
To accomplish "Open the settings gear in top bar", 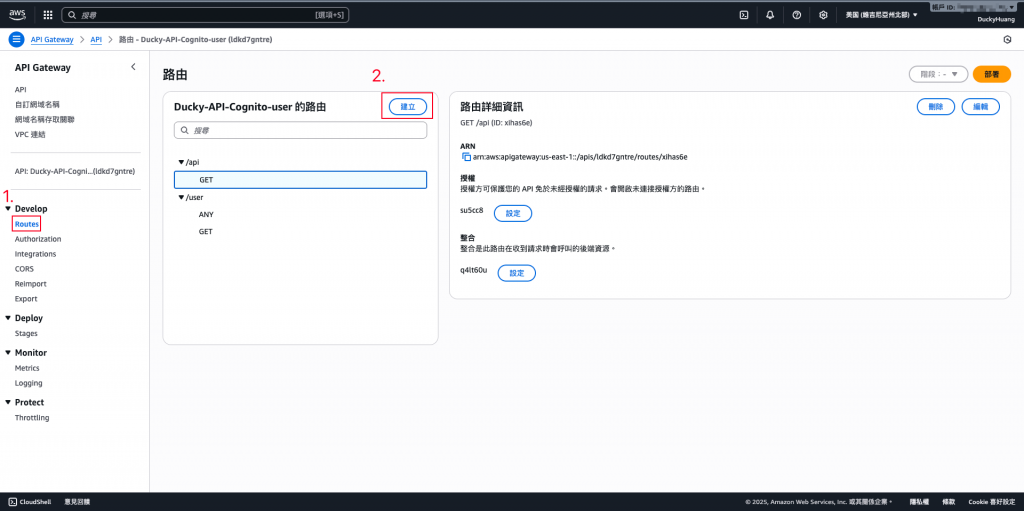I will click(x=824, y=14).
